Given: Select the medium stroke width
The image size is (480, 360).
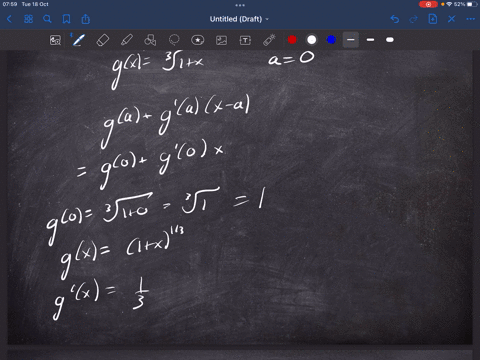Looking at the screenshot, I should tap(370, 40).
